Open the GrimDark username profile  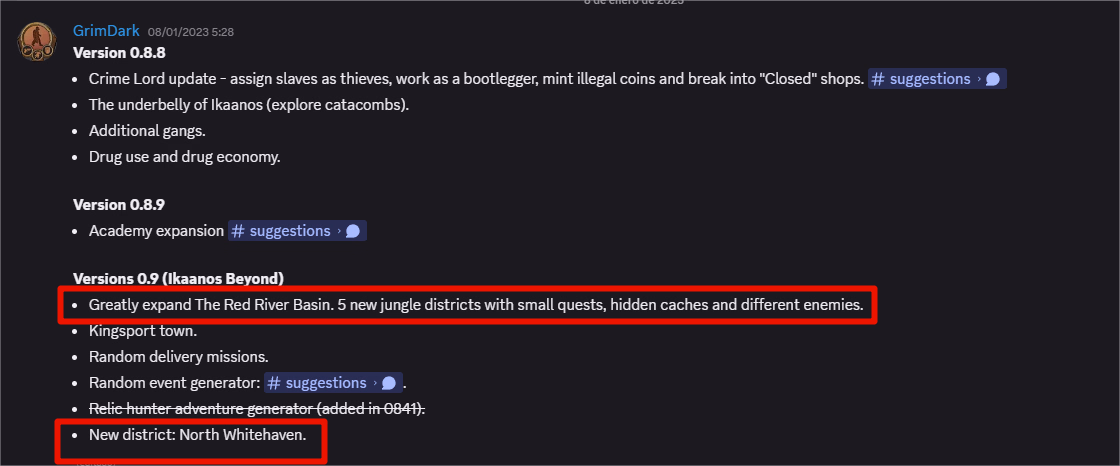pos(106,31)
